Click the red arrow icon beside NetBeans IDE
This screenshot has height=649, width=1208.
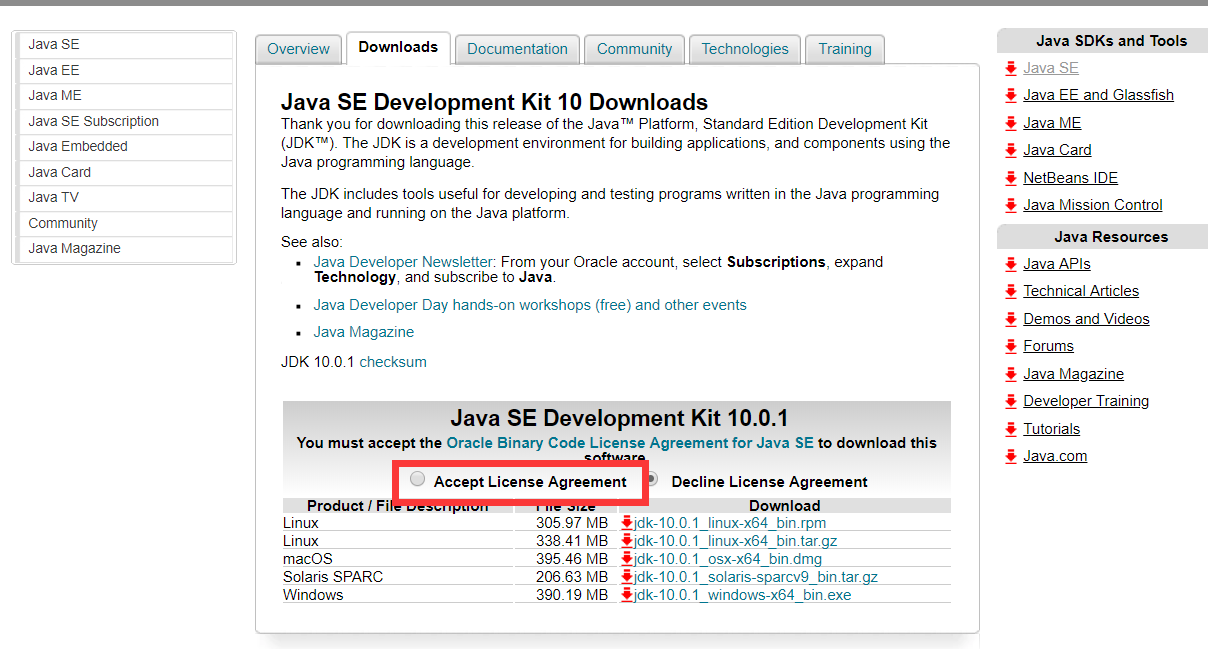[1011, 179]
